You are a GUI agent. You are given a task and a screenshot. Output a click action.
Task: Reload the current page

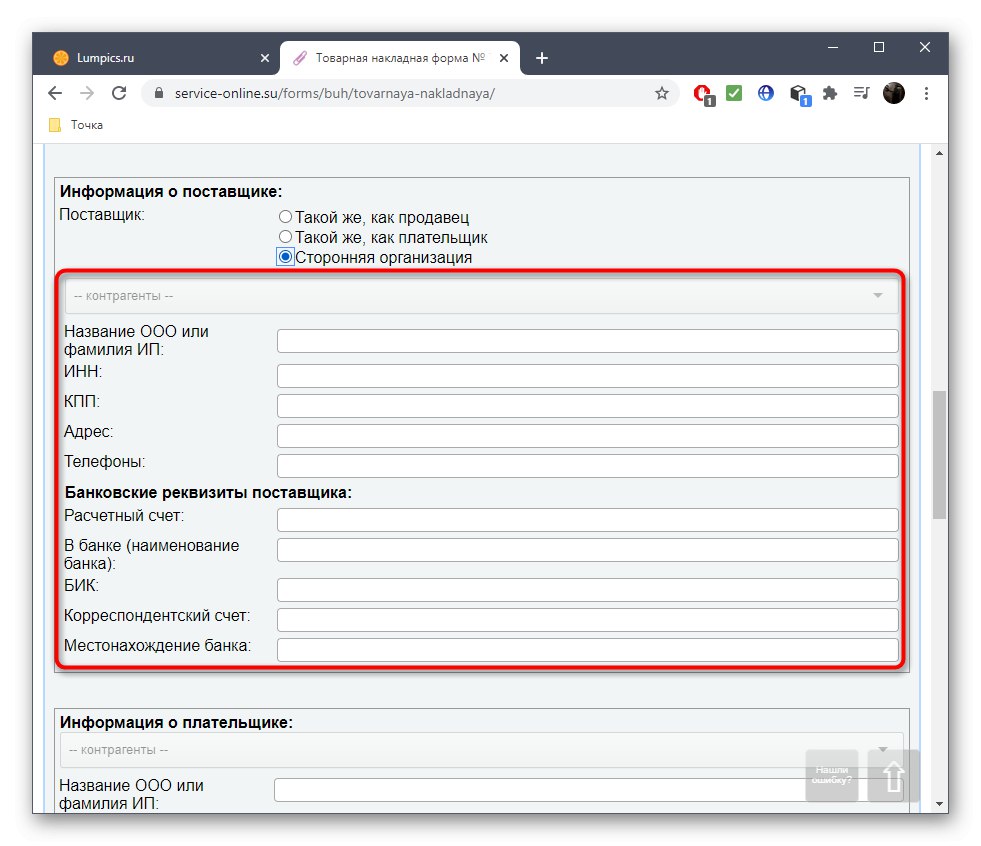[x=120, y=93]
